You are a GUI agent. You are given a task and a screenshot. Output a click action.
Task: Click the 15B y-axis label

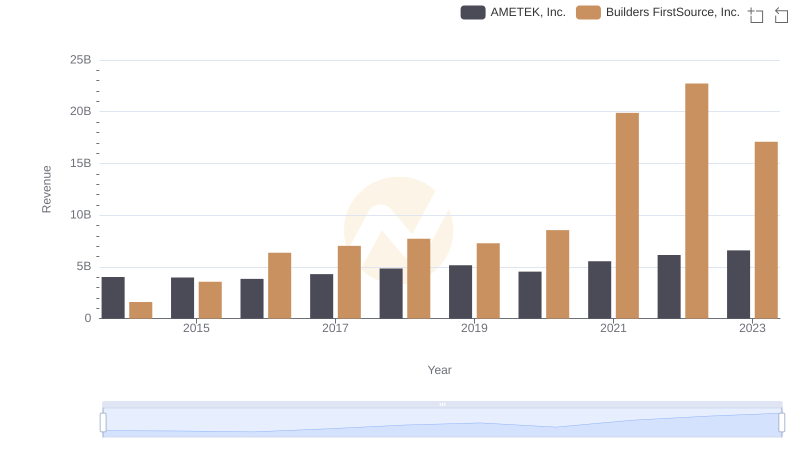click(81, 163)
